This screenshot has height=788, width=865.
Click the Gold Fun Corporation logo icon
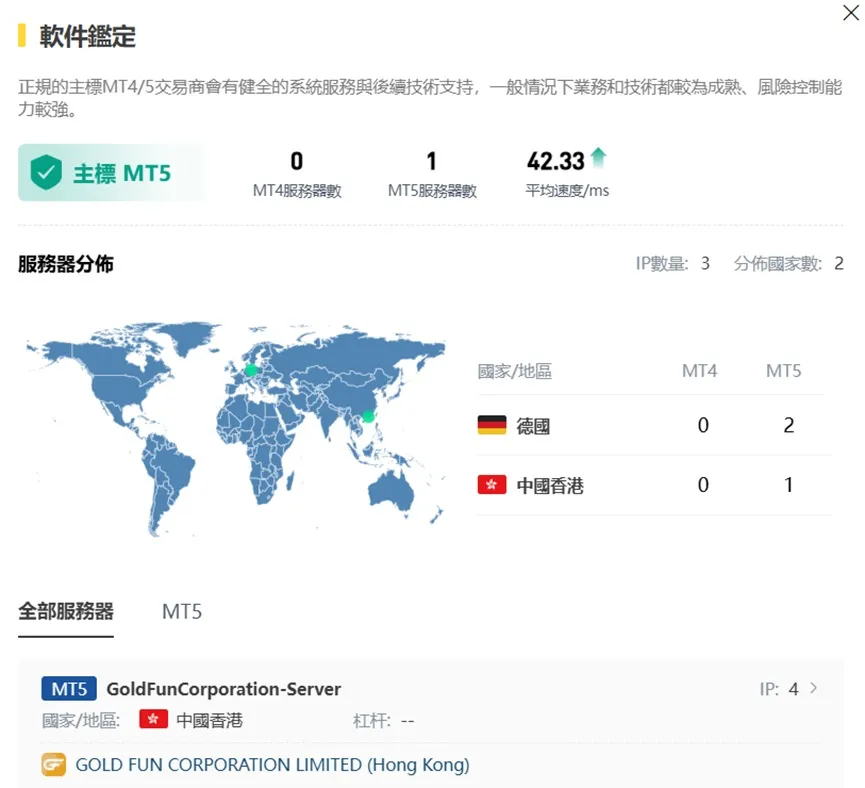pyautogui.click(x=54, y=765)
